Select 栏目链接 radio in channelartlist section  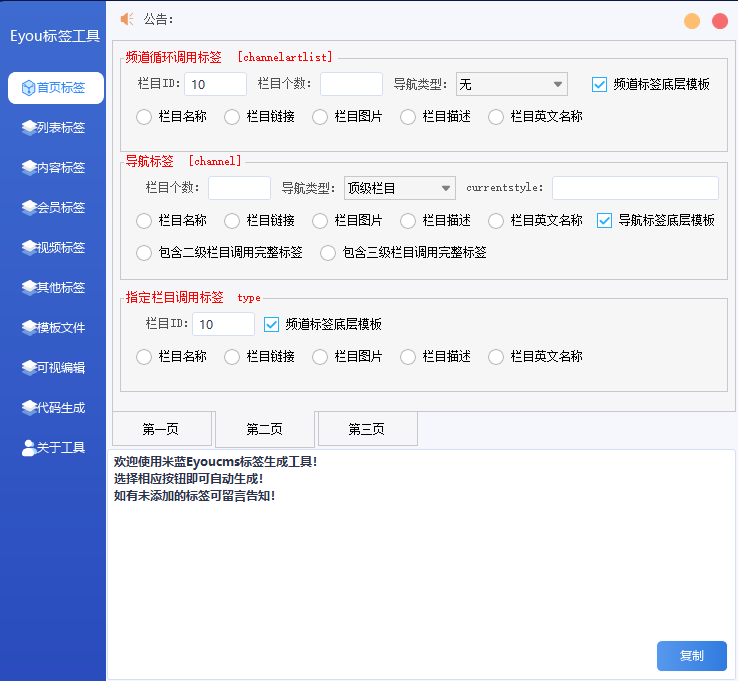point(232,117)
